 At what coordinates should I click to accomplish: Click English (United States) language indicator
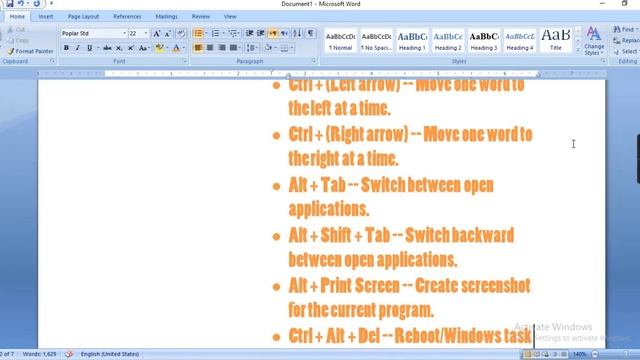pos(110,354)
